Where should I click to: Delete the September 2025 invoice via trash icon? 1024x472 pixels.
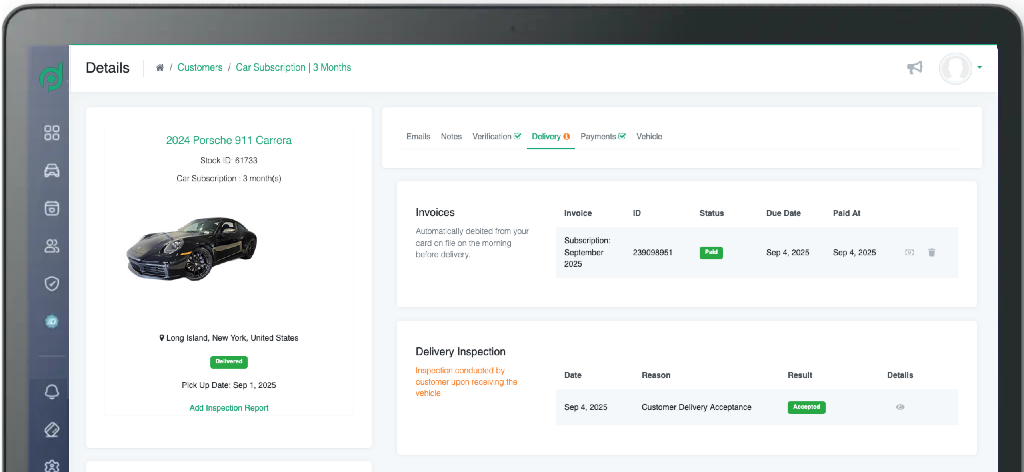tap(932, 253)
